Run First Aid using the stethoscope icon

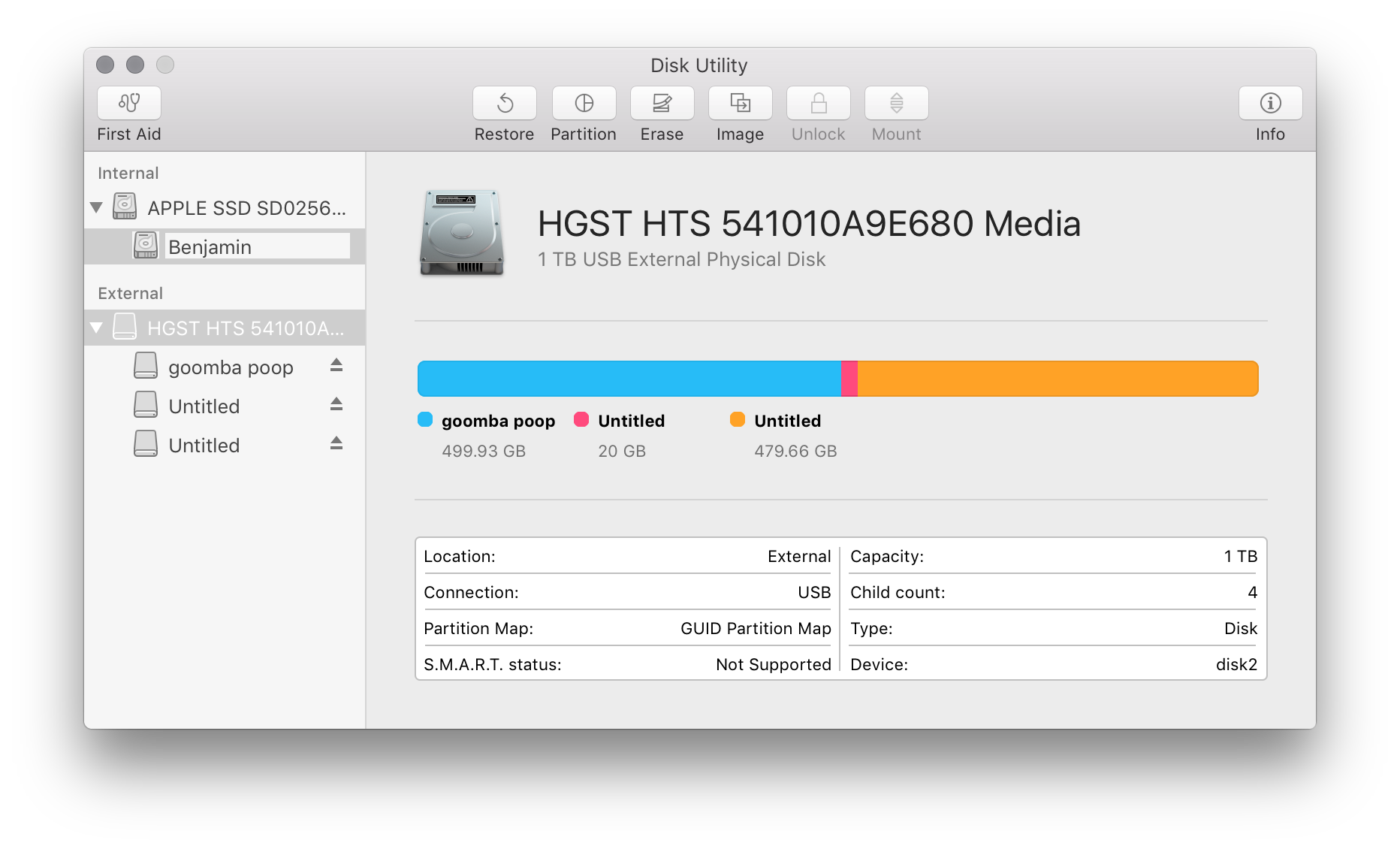click(x=129, y=103)
